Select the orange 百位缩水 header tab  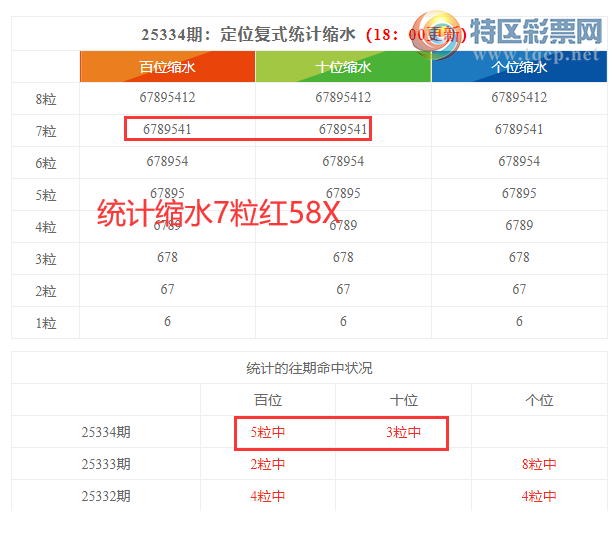tap(167, 67)
